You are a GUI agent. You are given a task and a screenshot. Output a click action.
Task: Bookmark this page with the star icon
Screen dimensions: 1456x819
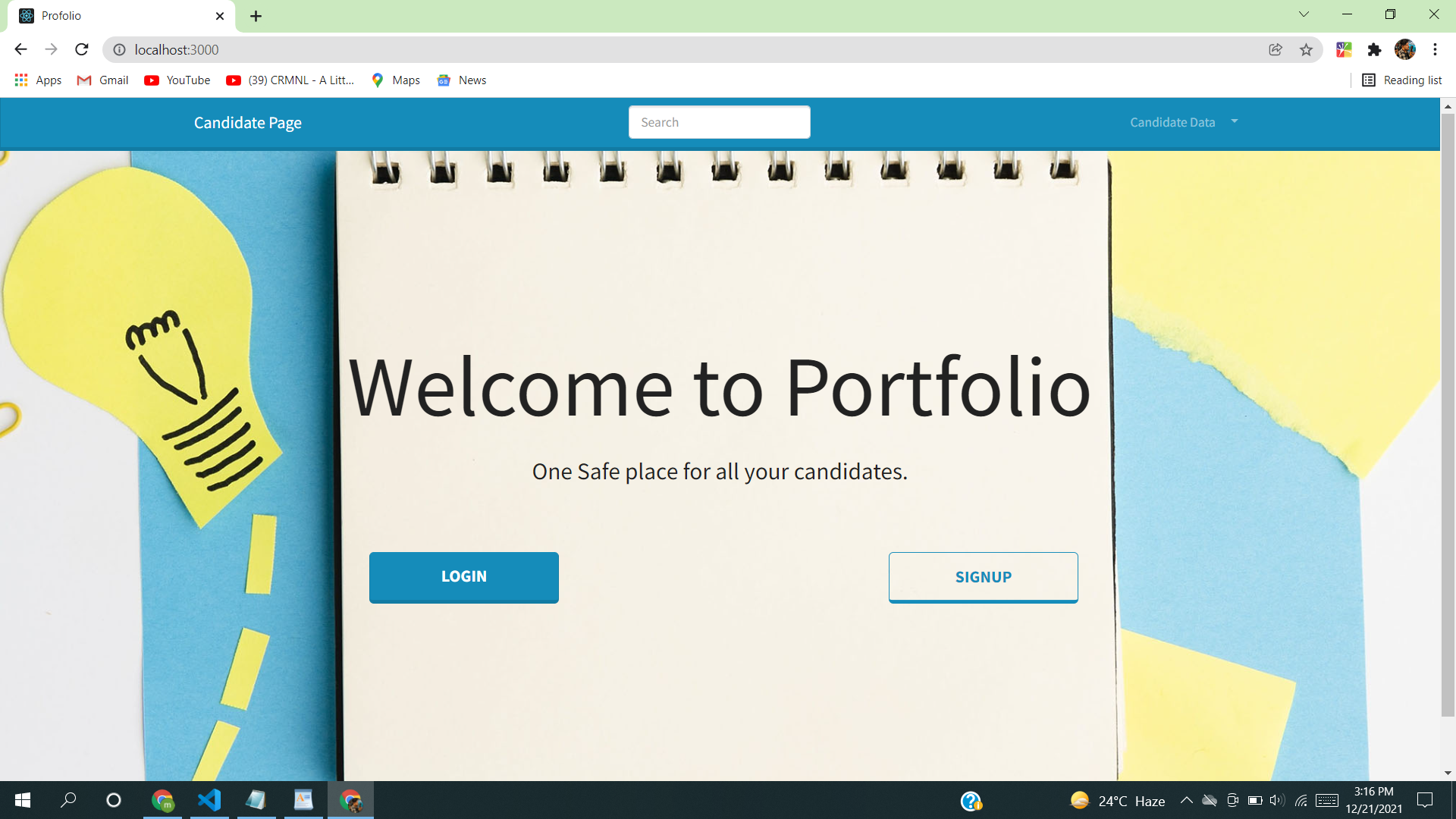[x=1306, y=49]
